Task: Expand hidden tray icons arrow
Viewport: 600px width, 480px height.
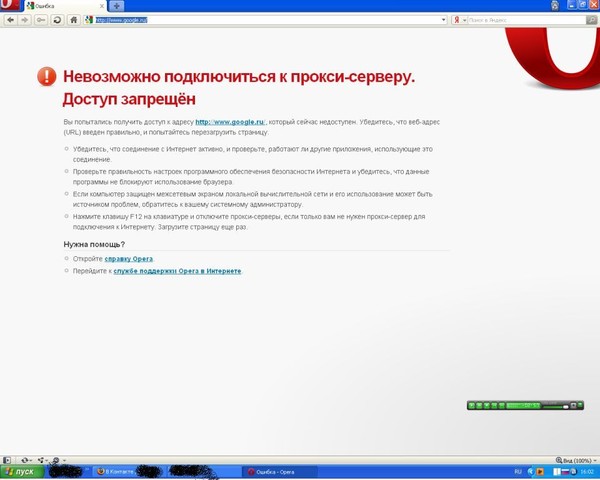Action: [531, 472]
